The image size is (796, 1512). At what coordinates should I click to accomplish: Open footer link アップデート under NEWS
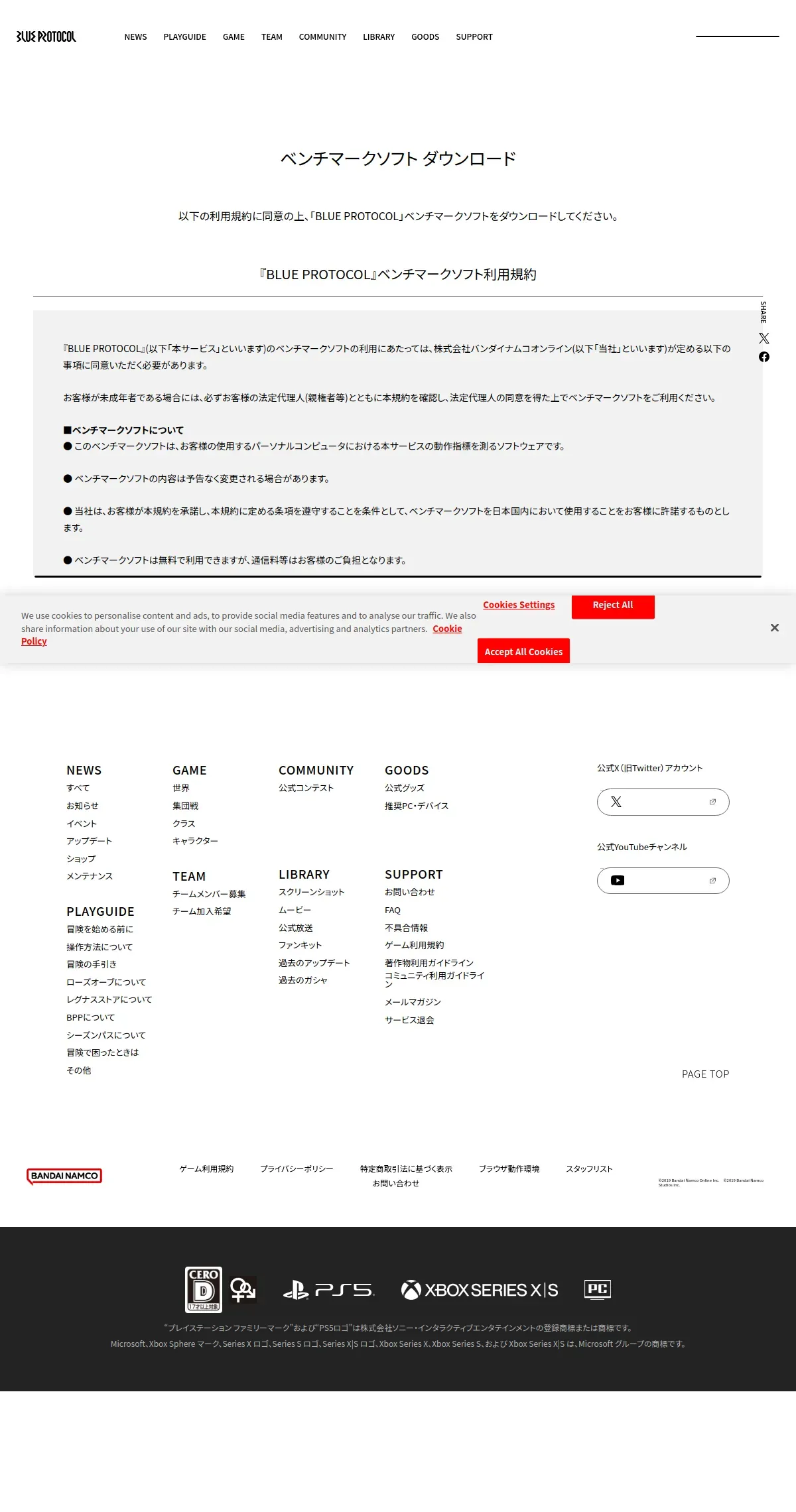coord(90,841)
